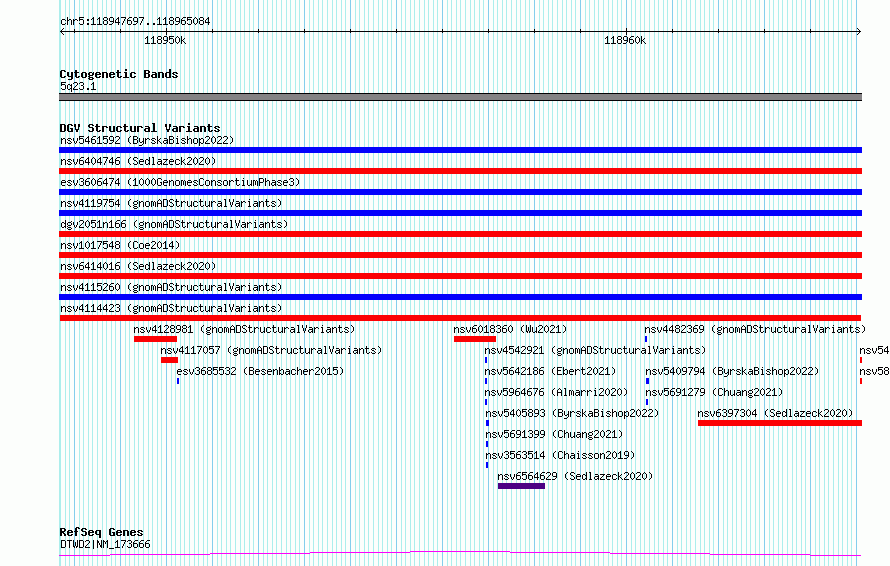Image resolution: width=890 pixels, height=566 pixels.
Task: Open the nsv6404746 (Sedlazeck2020) variant
Action: pos(138,161)
